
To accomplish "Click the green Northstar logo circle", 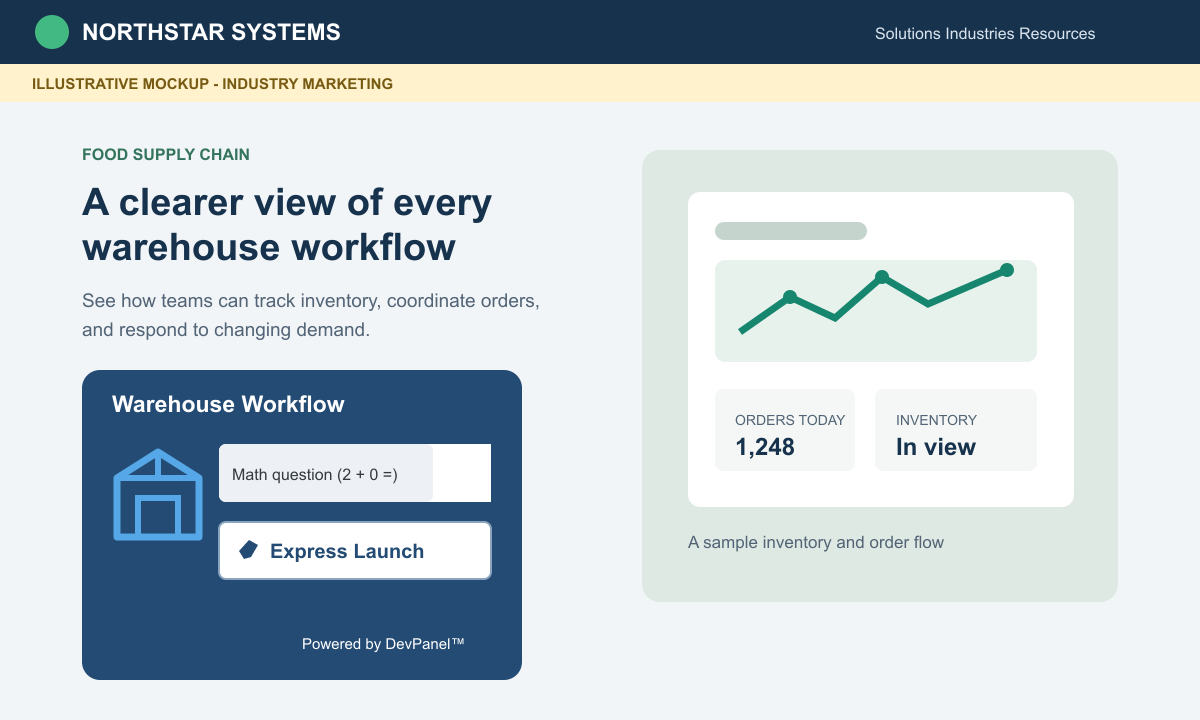I will (x=52, y=32).
